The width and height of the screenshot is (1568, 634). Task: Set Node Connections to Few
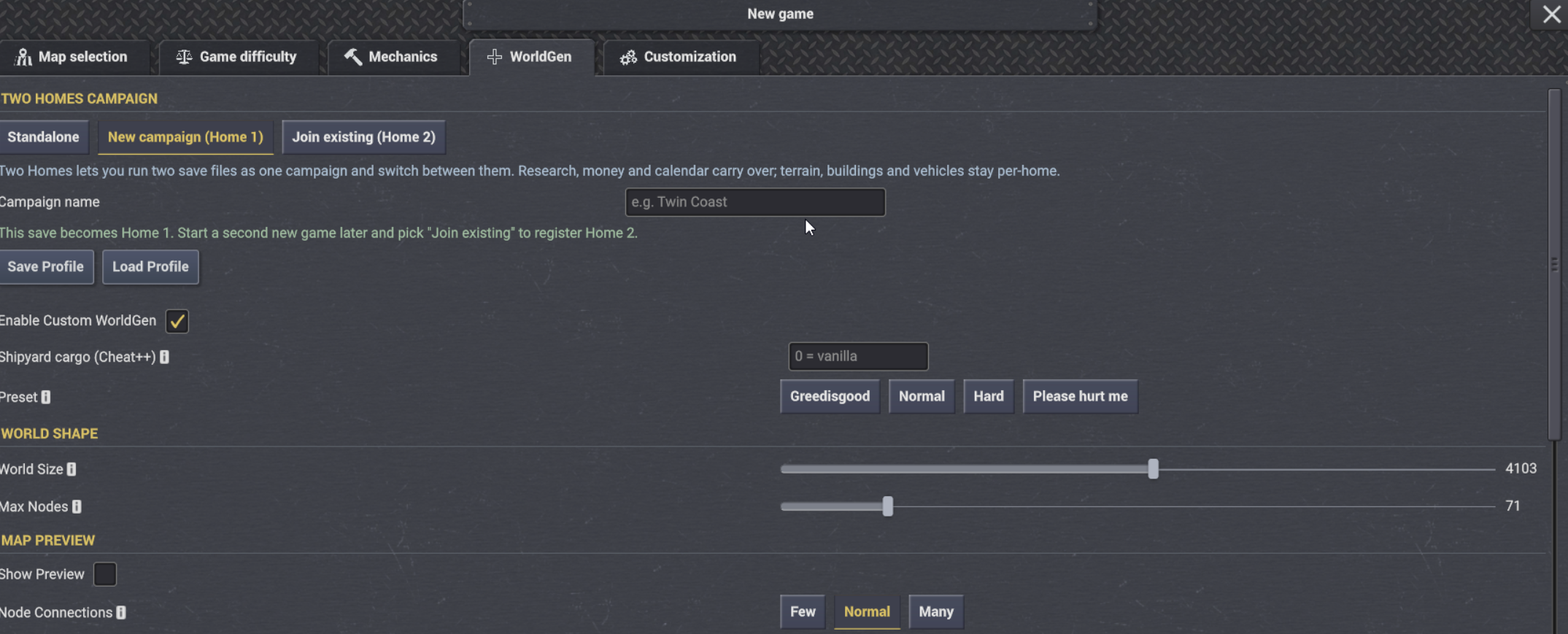pyautogui.click(x=803, y=611)
